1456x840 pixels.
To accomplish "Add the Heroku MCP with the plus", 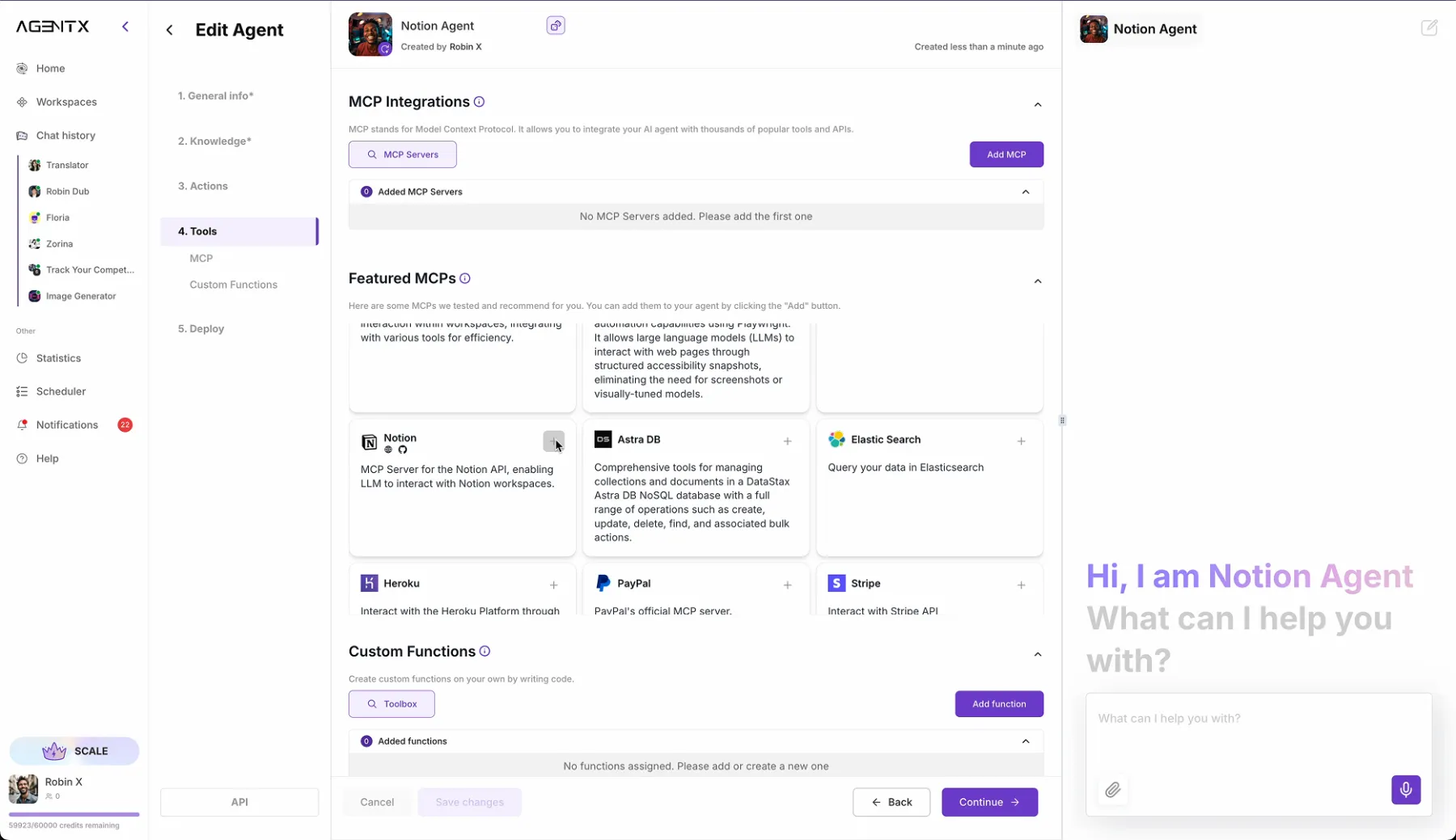I will pyautogui.click(x=553, y=585).
